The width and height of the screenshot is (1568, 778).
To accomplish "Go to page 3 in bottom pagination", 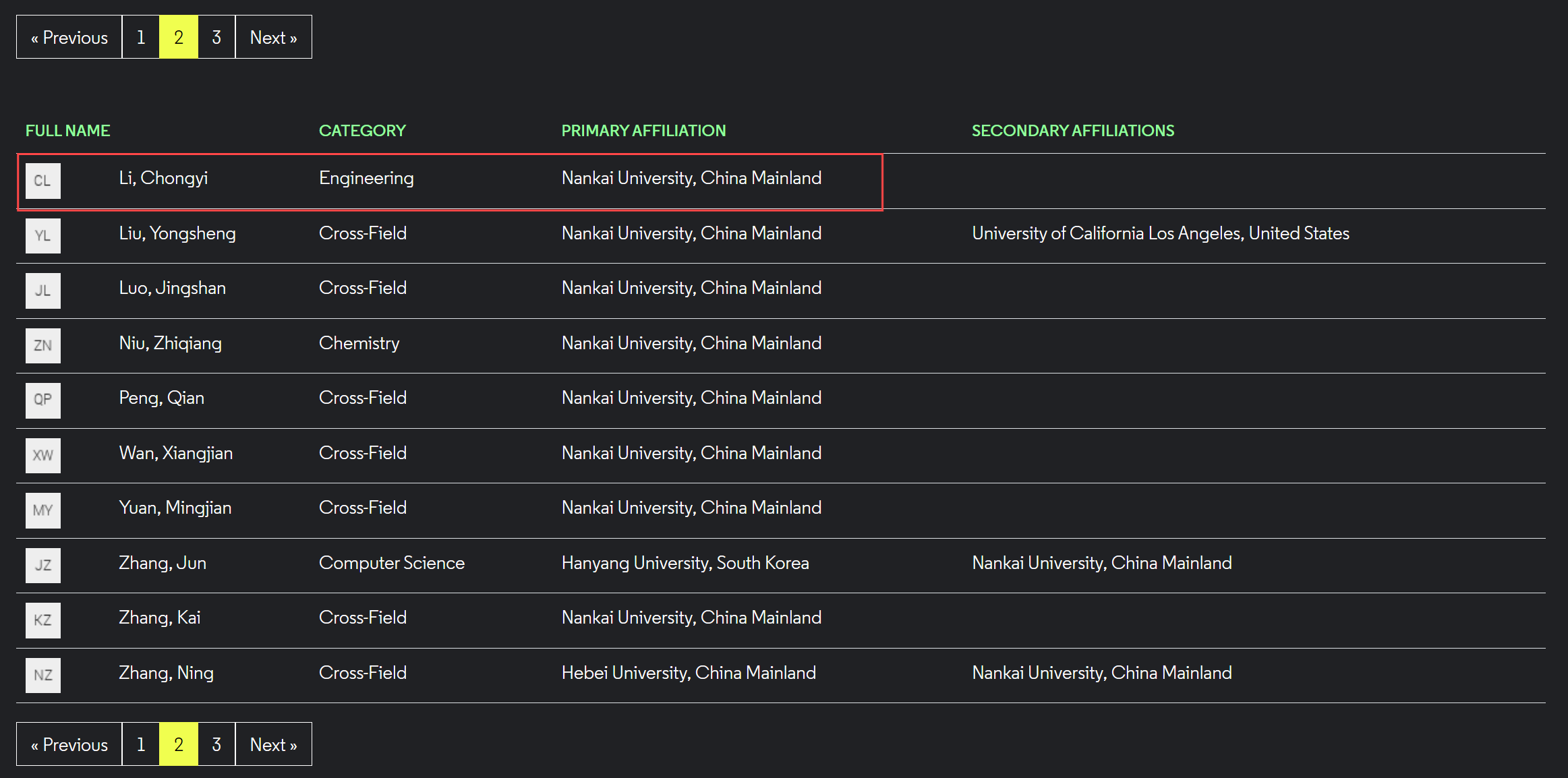I will pos(216,744).
